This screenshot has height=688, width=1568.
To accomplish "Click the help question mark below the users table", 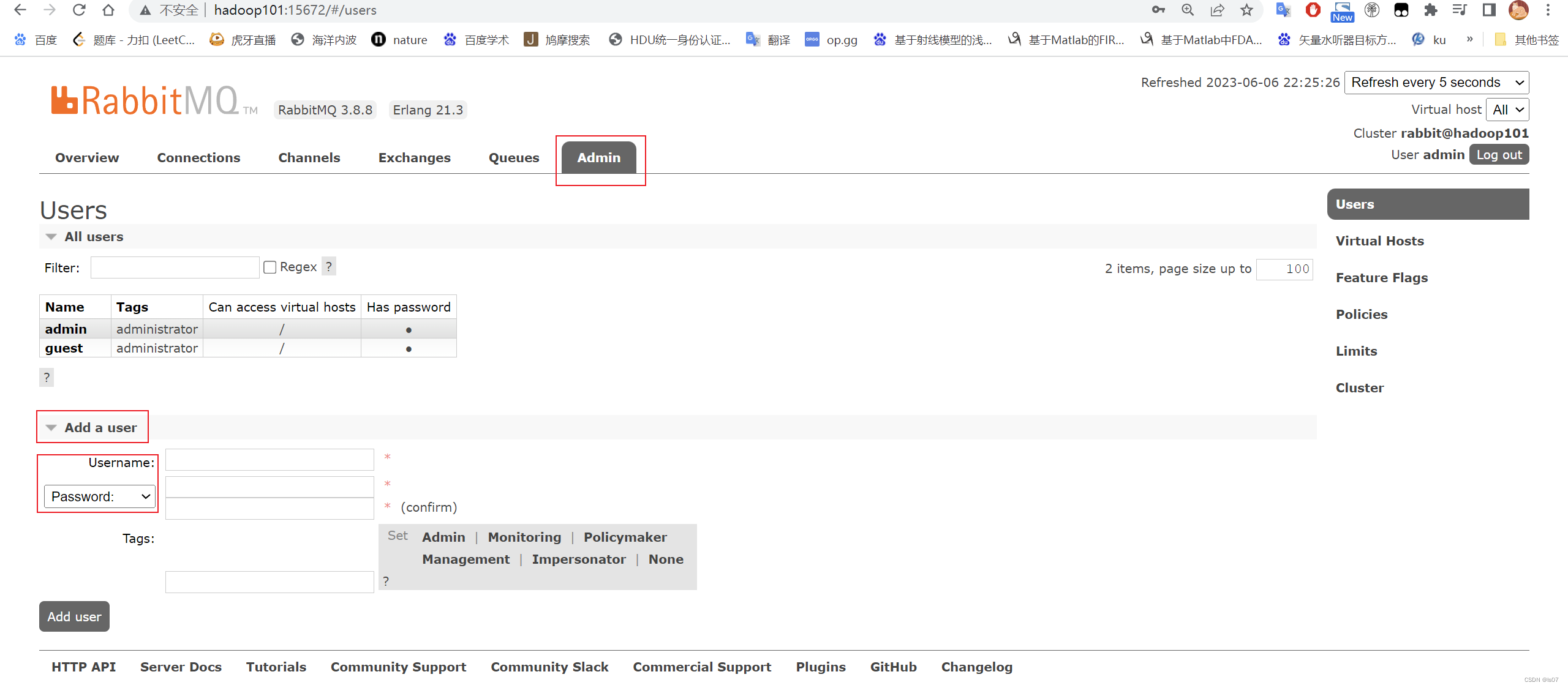I will point(46,377).
